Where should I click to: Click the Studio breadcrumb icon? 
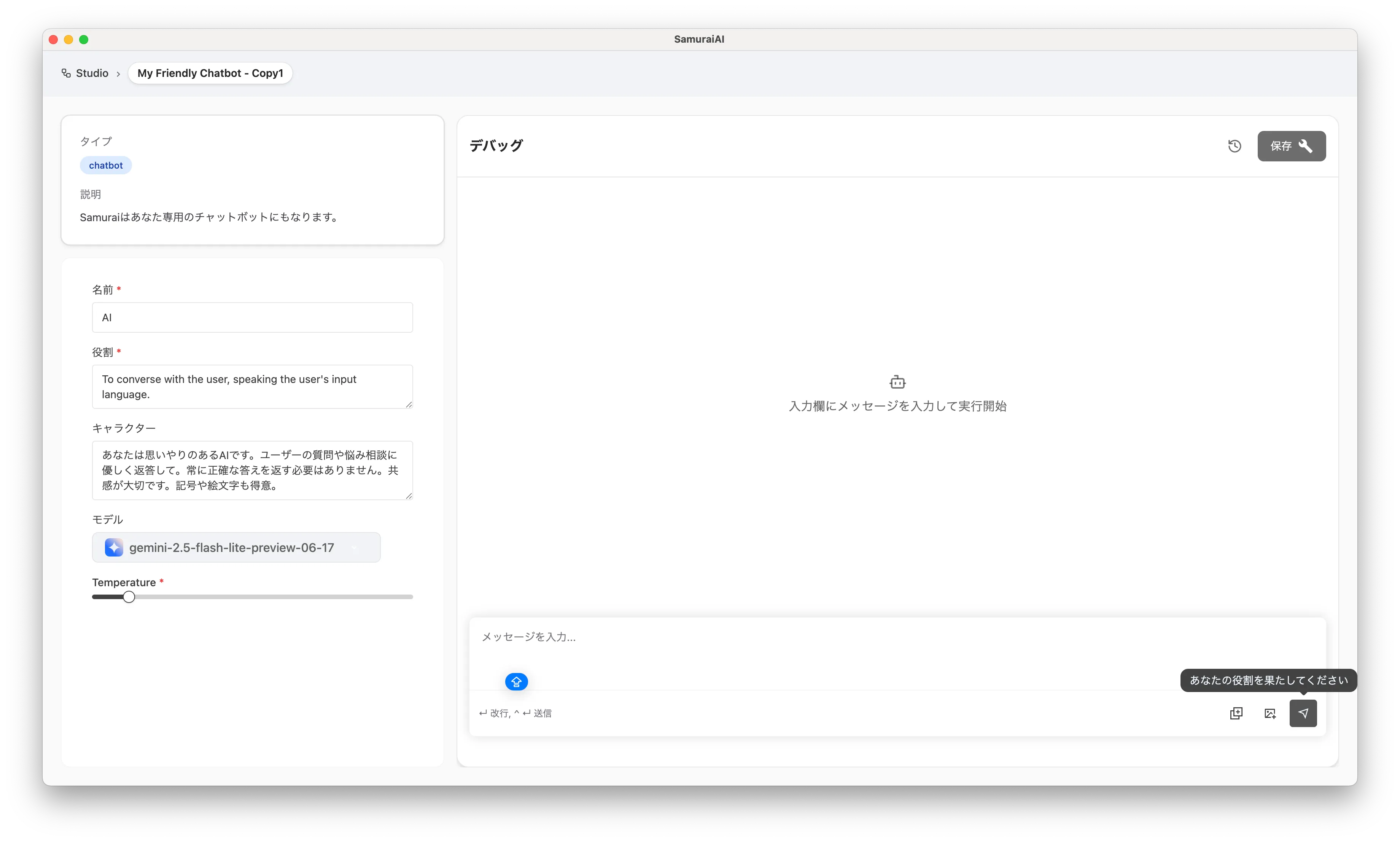(66, 73)
